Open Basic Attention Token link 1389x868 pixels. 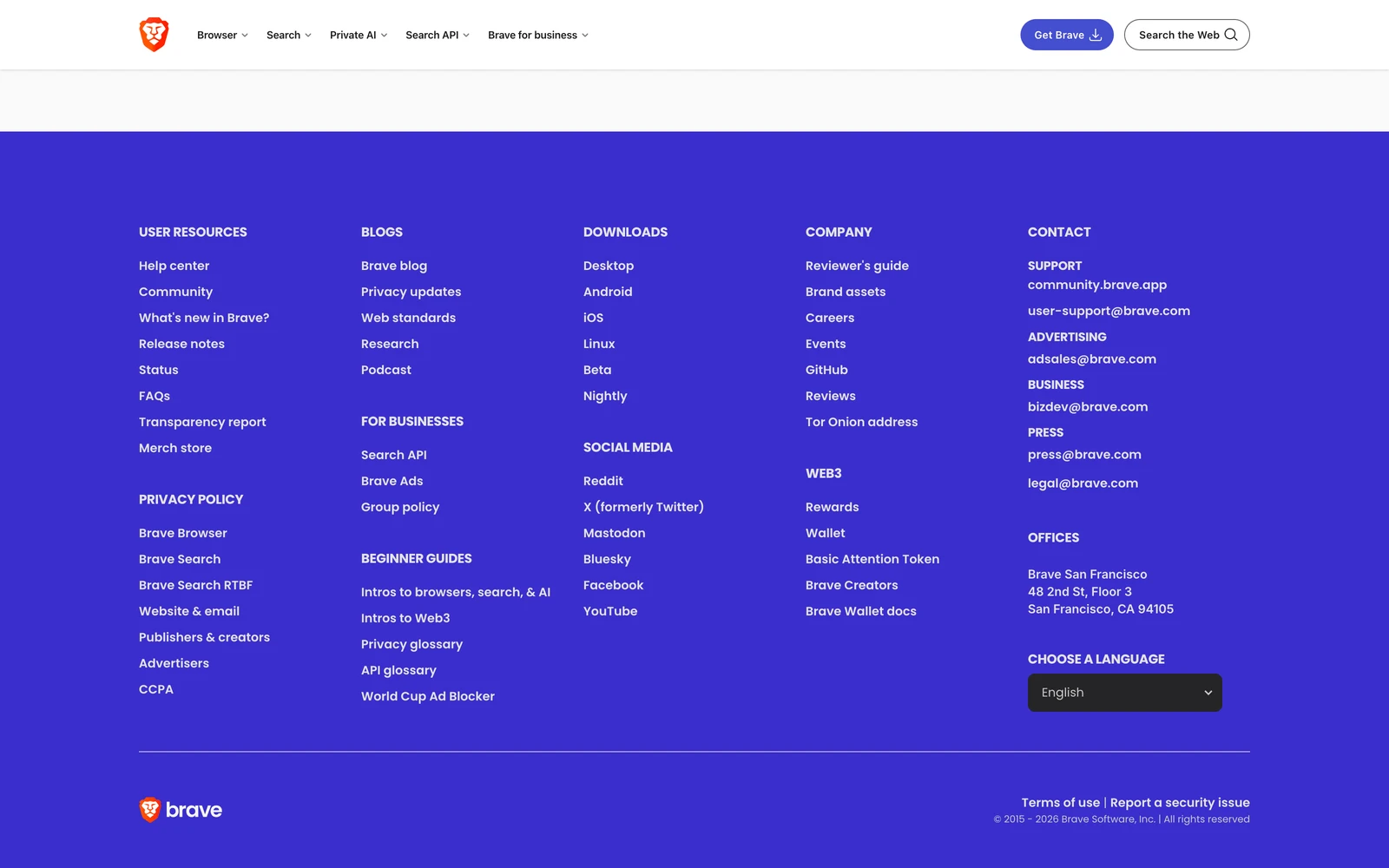(872, 559)
